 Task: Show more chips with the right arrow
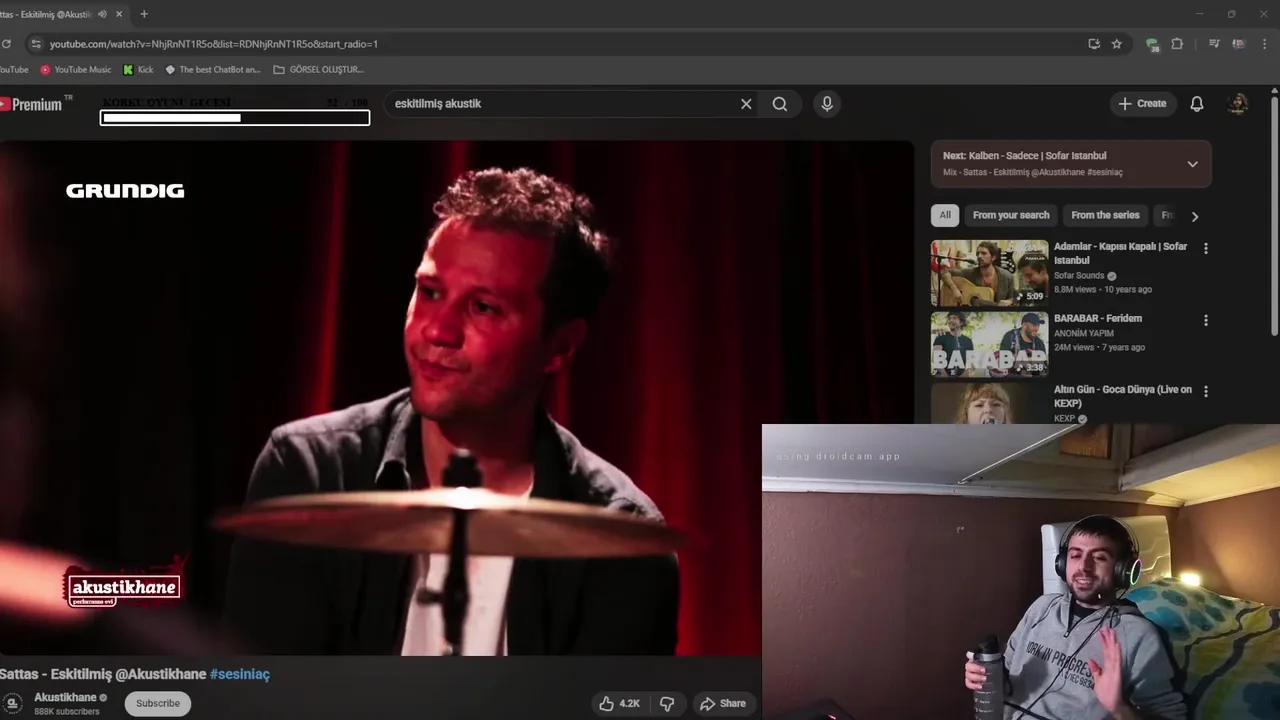1194,216
